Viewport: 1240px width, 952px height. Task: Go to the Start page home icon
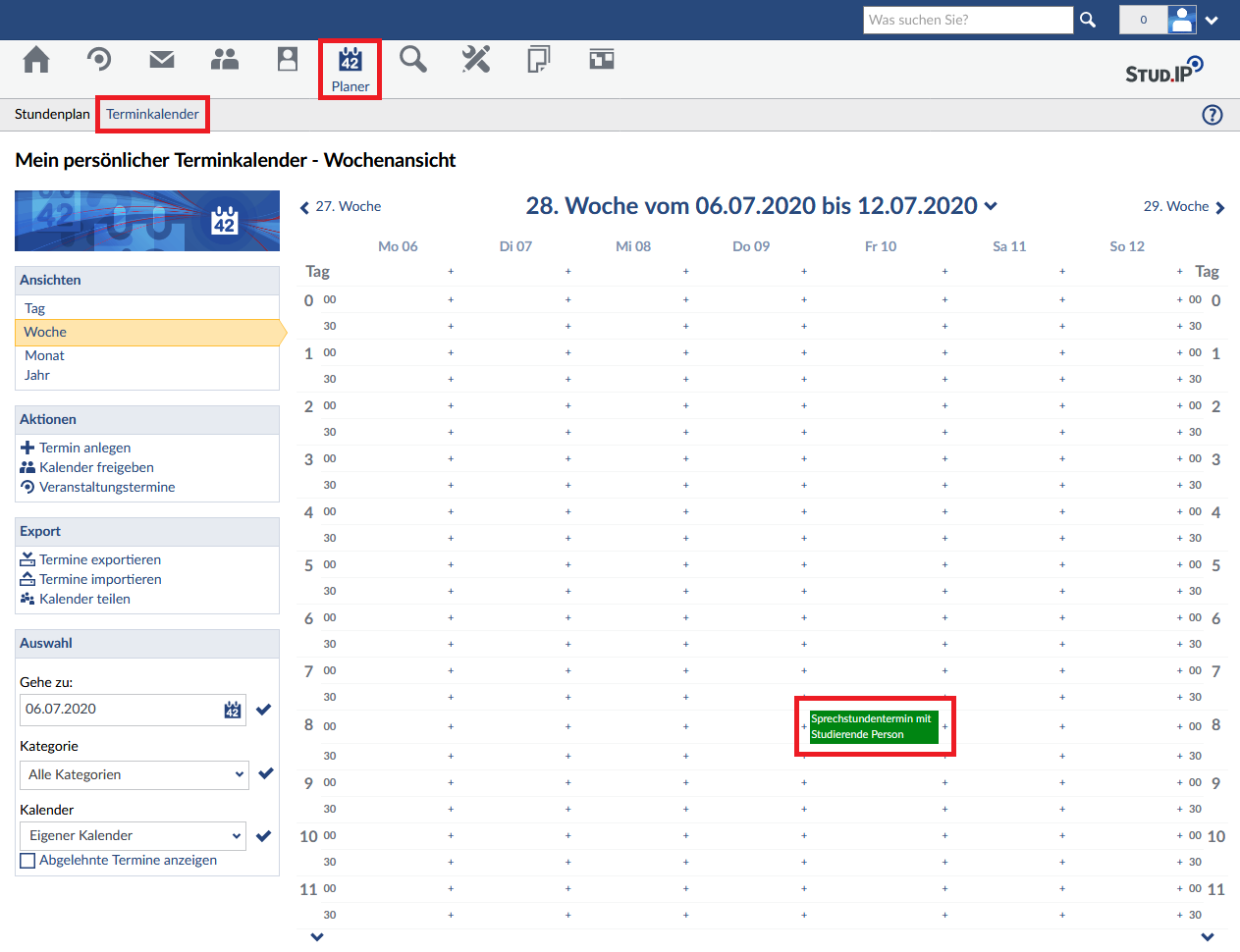point(36,61)
